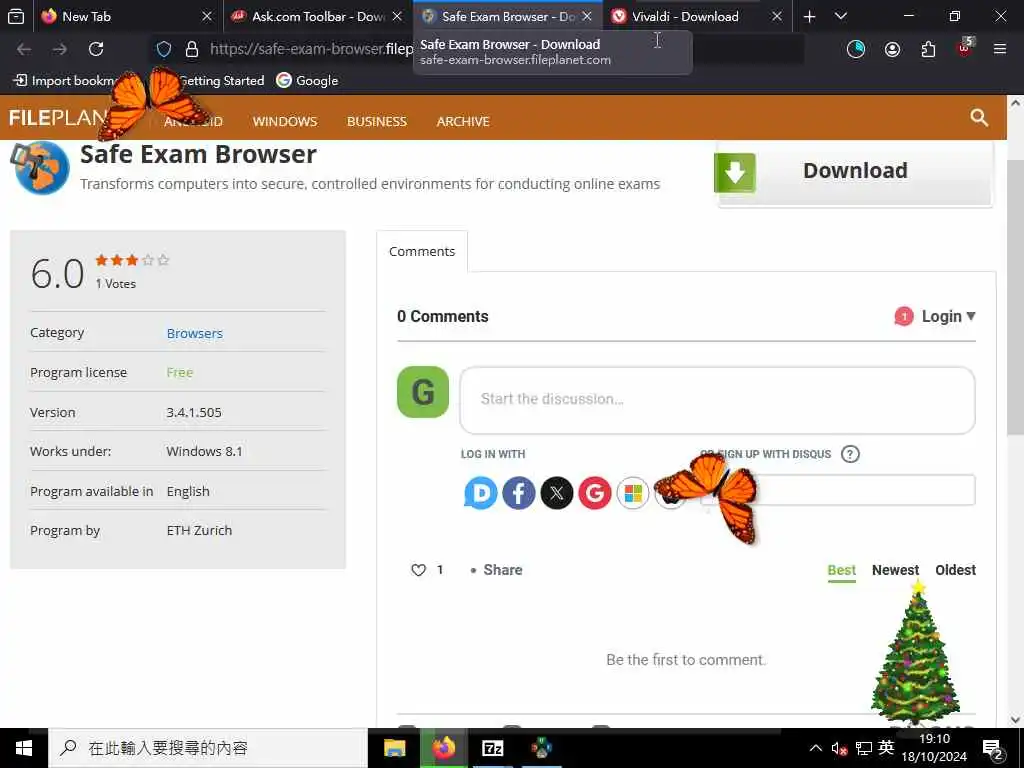Switch to the New Tab tab

pos(116,16)
